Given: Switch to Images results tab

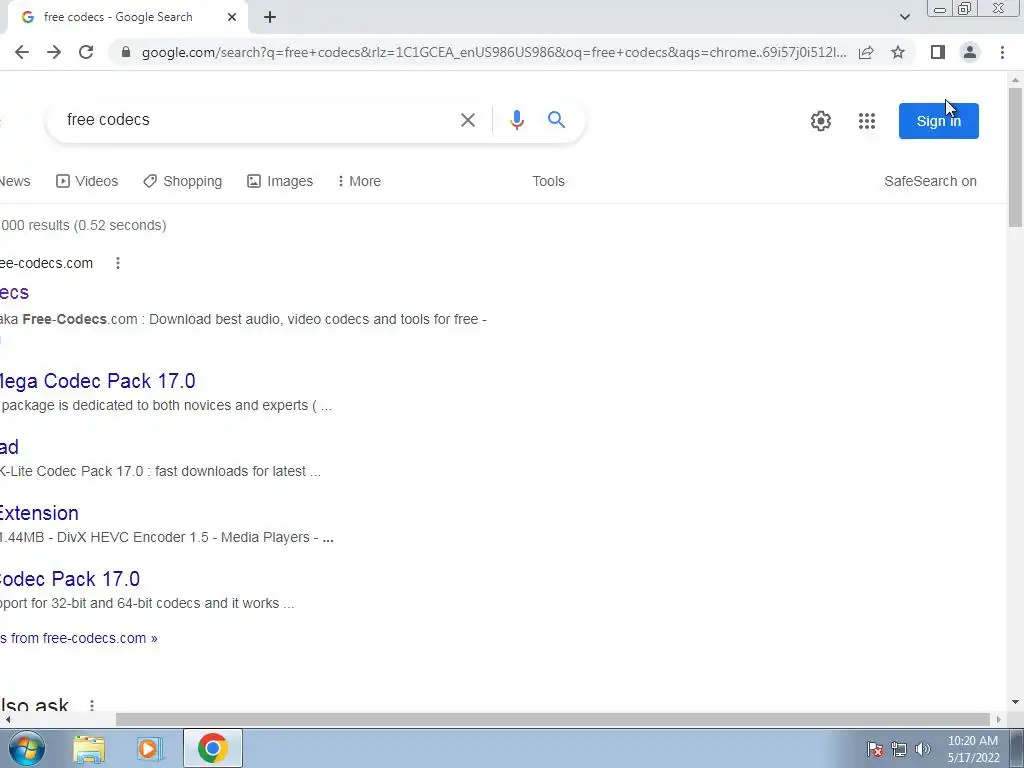Looking at the screenshot, I should click(280, 181).
